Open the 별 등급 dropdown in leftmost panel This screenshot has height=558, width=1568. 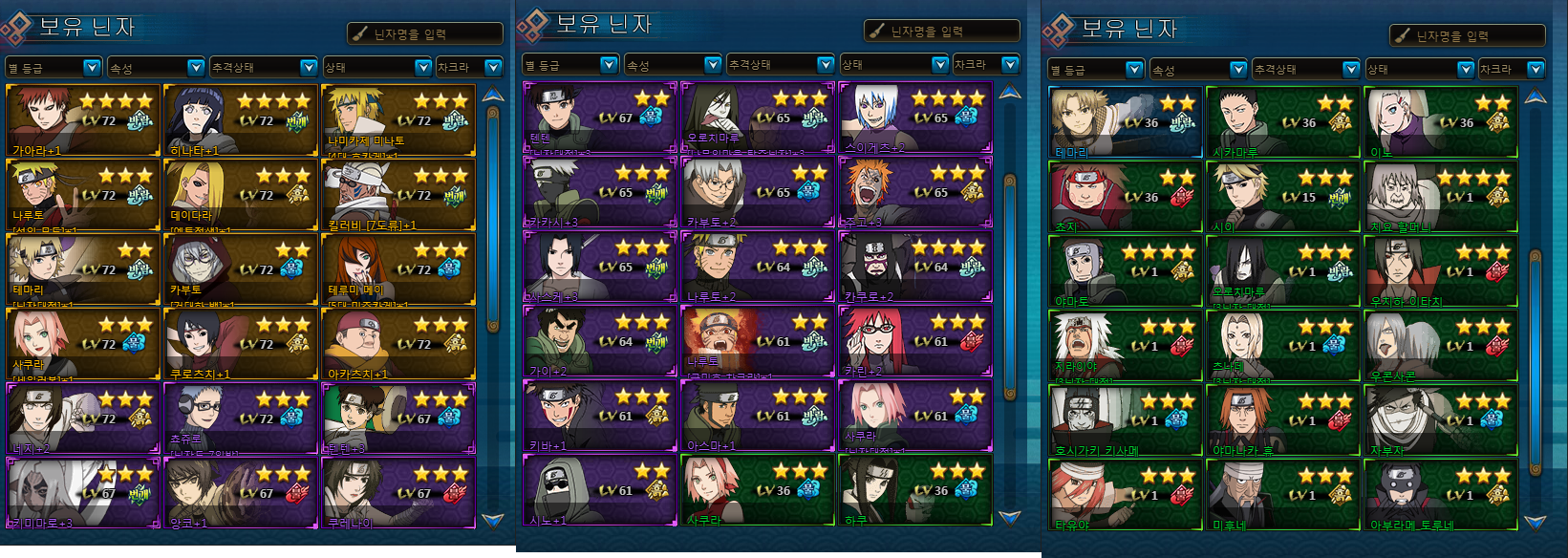pos(54,67)
